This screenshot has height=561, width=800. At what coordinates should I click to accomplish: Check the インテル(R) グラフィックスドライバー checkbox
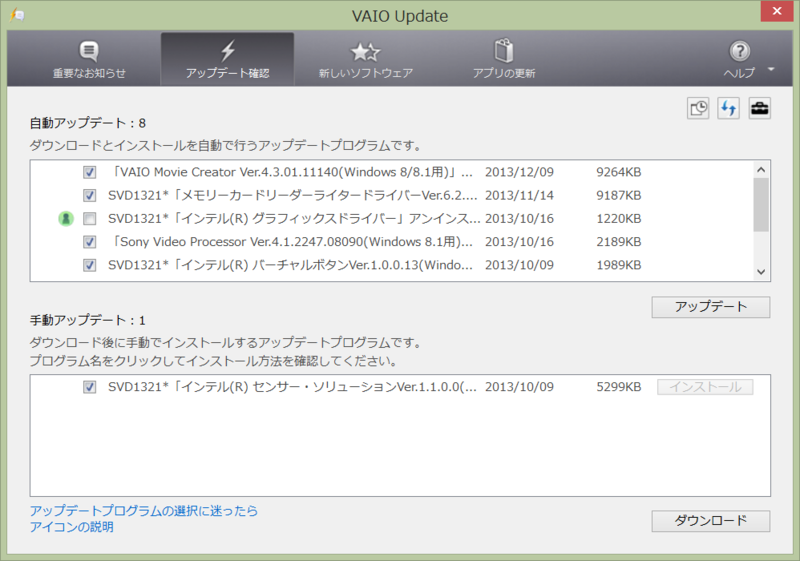[90, 219]
